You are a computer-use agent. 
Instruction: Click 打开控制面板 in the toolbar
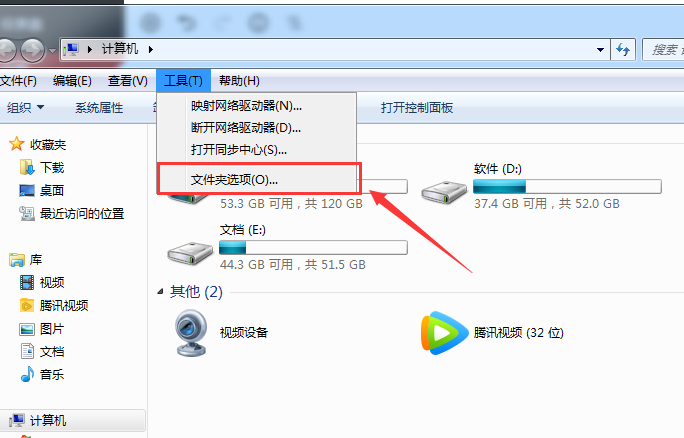click(417, 107)
